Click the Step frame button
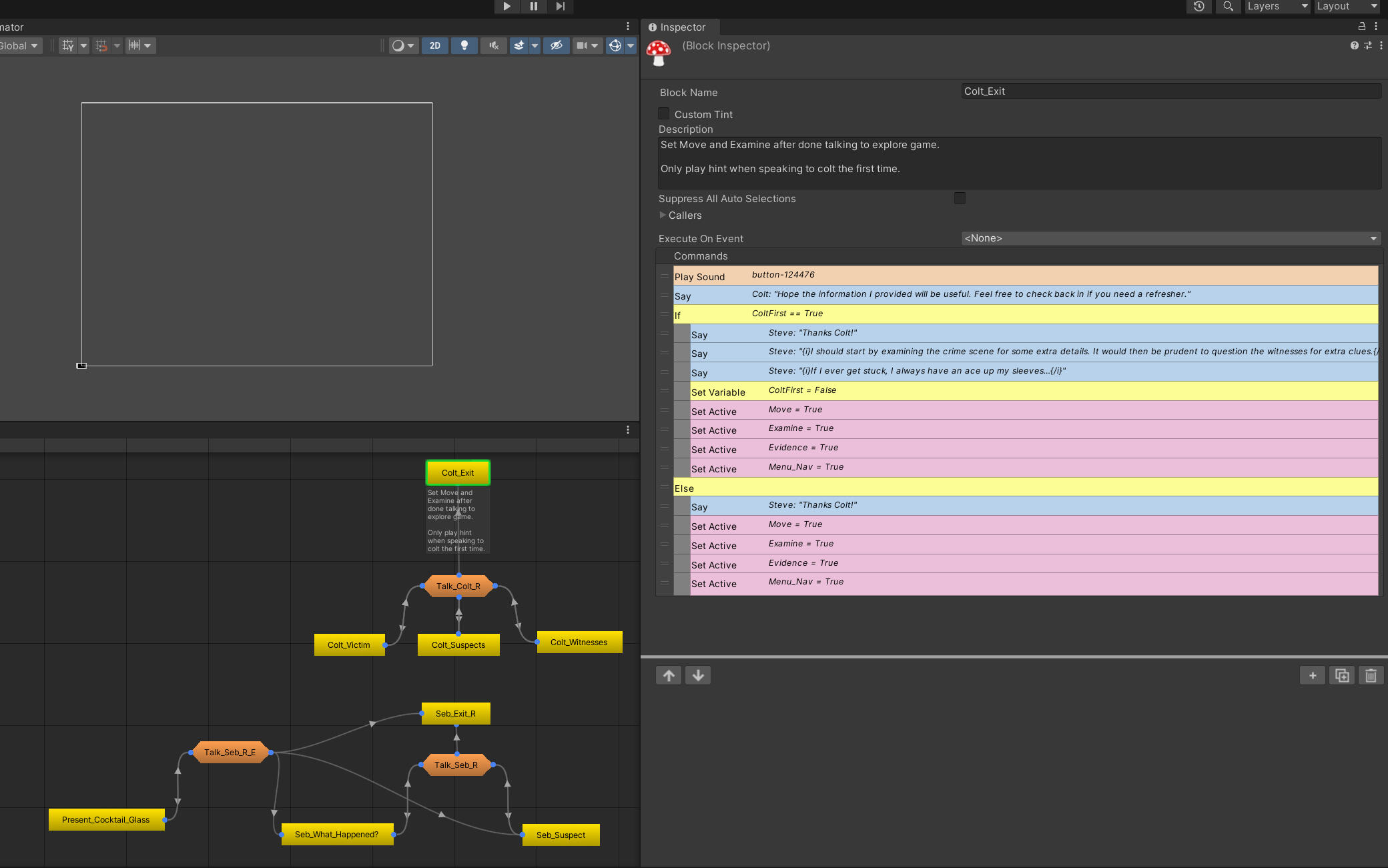 (561, 7)
